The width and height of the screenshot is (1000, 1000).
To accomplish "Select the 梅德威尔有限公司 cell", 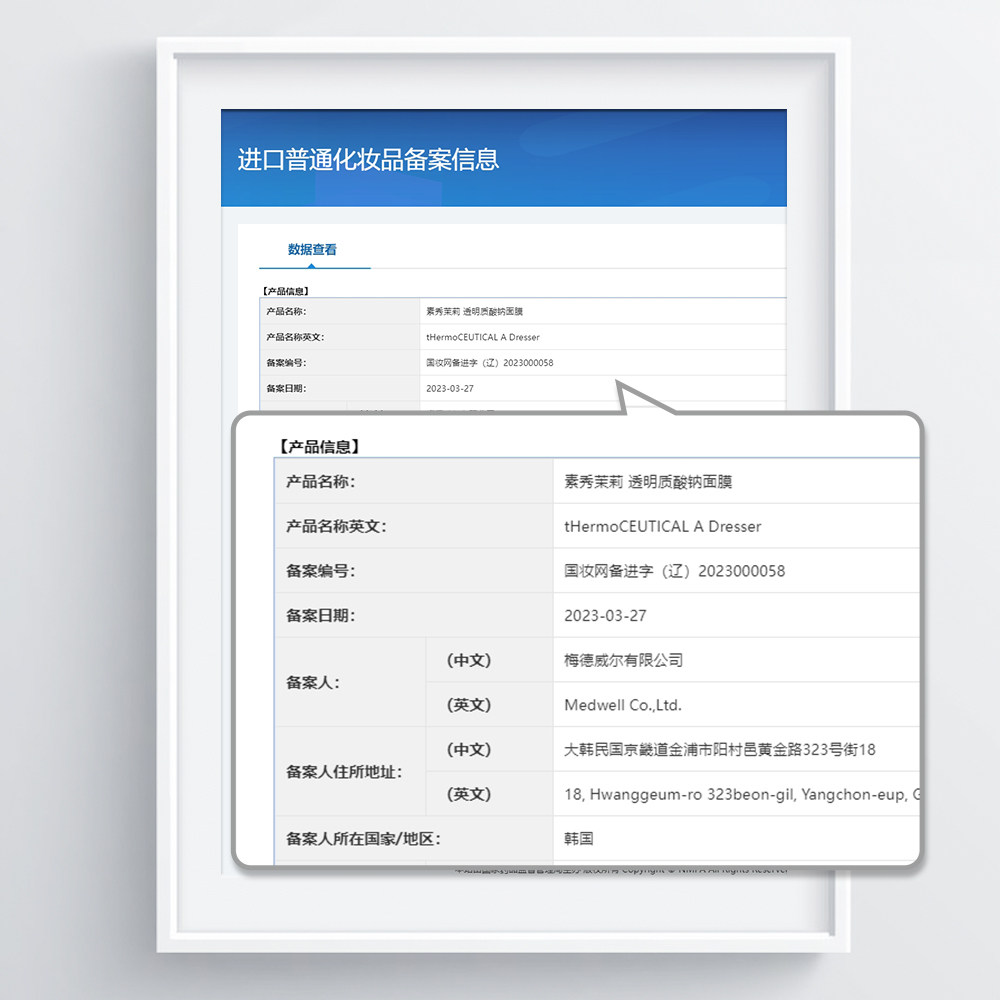I will pos(623,660).
